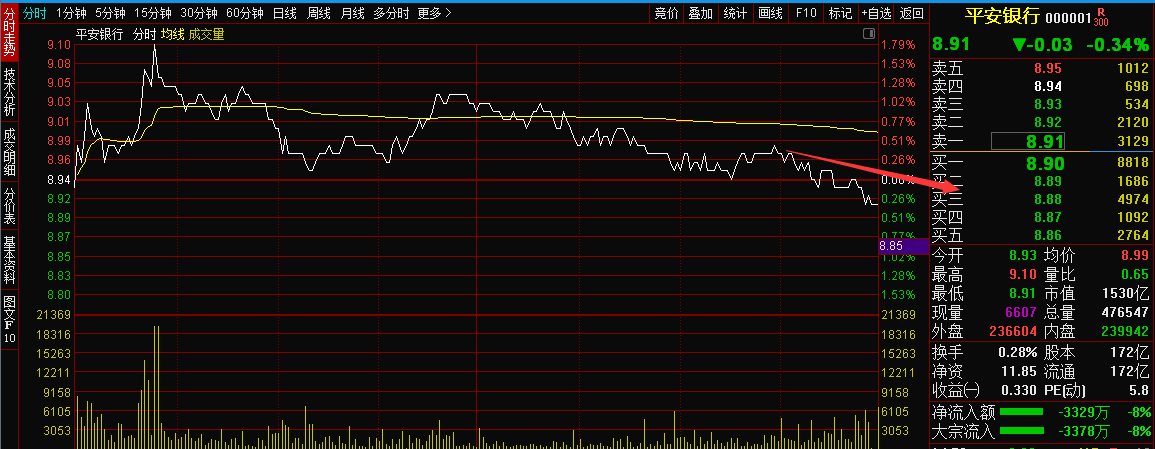Click the 市值 value 1530亿
Viewport: 1155px width, 449px height.
(x=1126, y=294)
